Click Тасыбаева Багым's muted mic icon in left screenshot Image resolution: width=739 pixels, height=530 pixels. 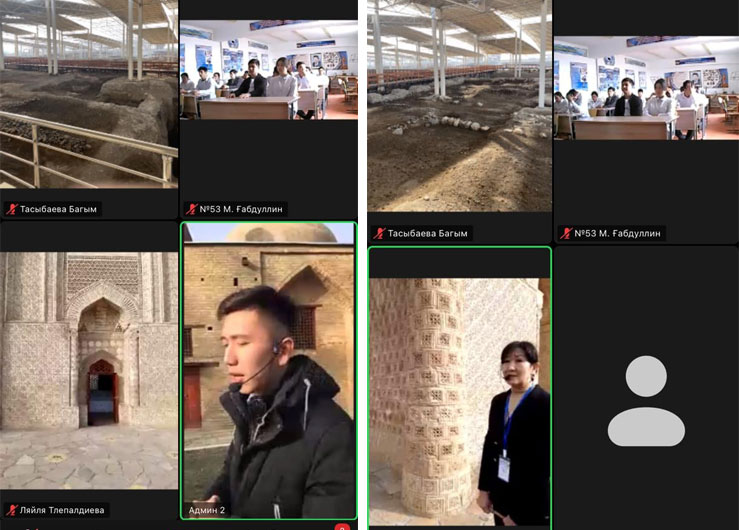12,209
